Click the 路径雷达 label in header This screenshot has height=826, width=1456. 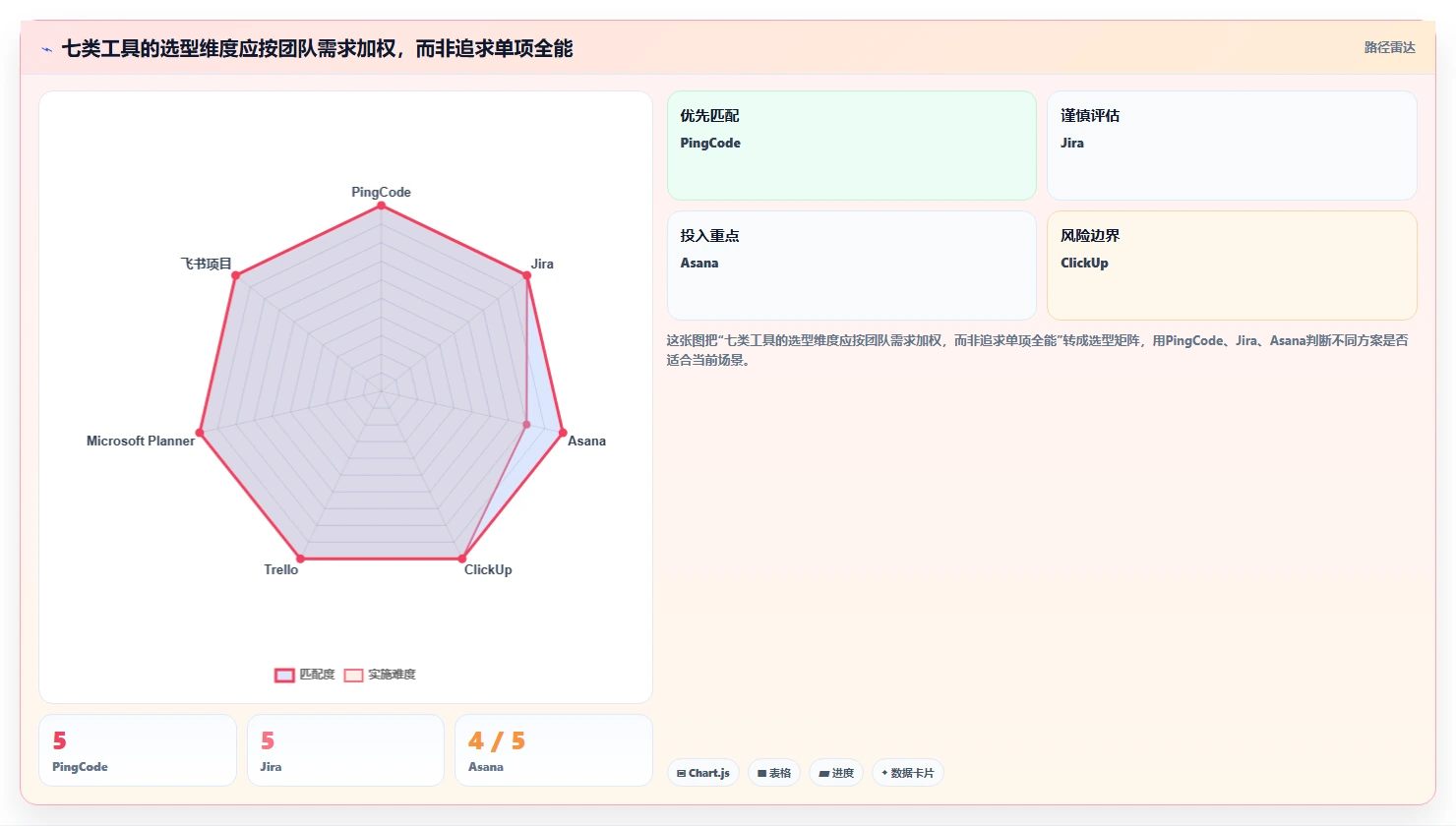point(1389,47)
